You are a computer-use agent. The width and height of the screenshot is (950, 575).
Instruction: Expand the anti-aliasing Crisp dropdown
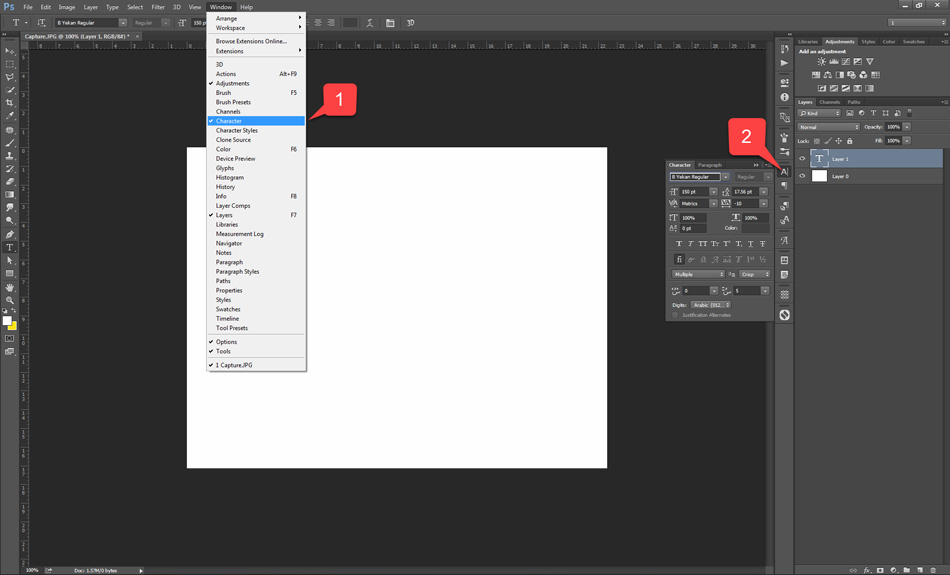click(x=753, y=274)
